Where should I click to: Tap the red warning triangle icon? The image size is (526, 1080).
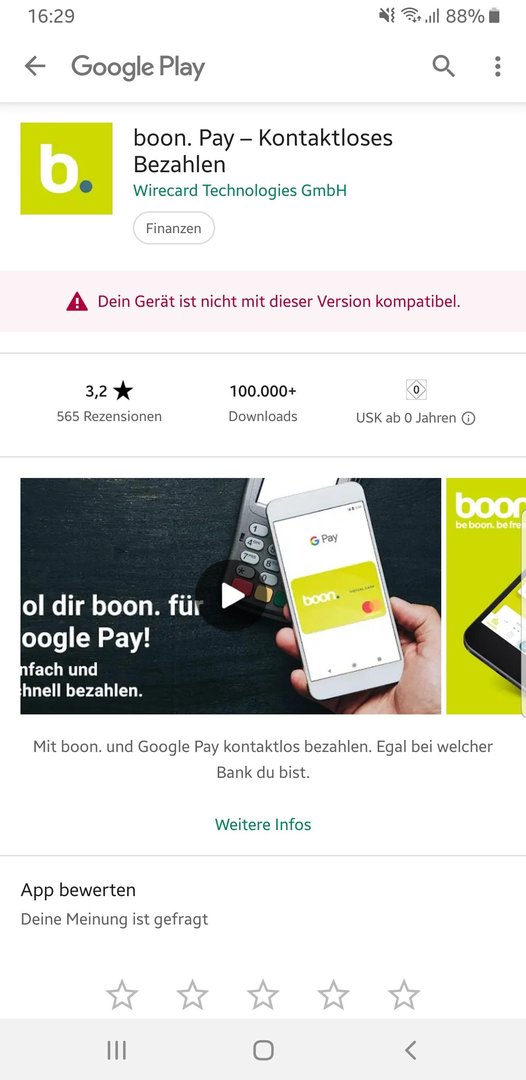tap(77, 302)
